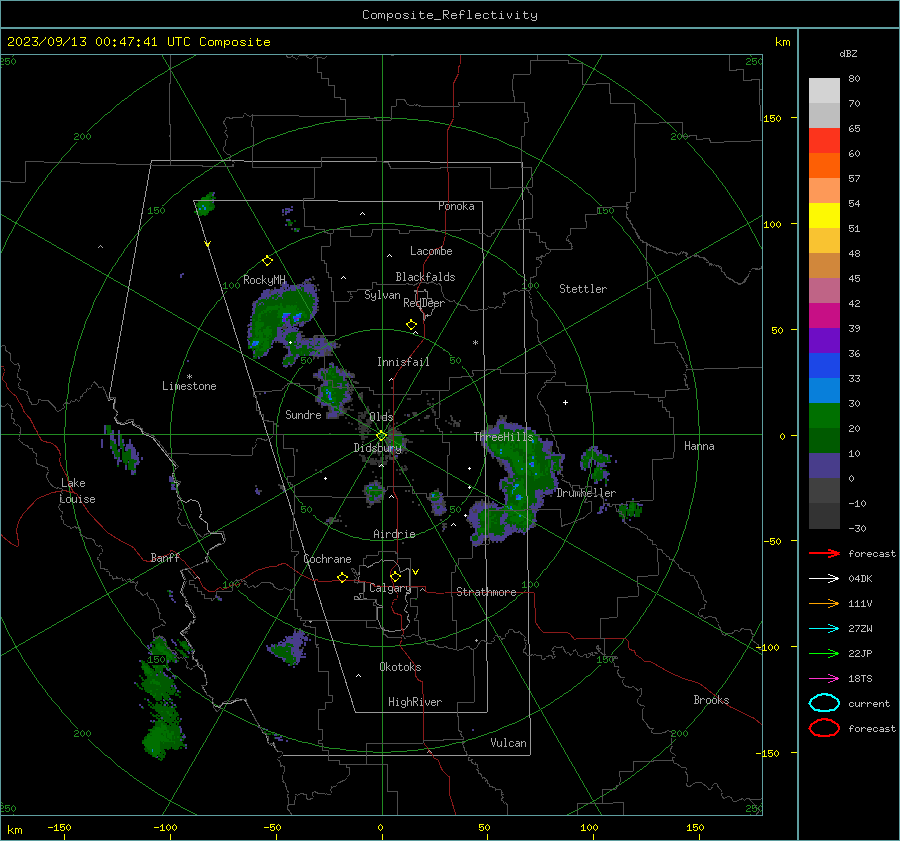Select the bright yellow 51–54 dBZ swatch

[x=824, y=216]
